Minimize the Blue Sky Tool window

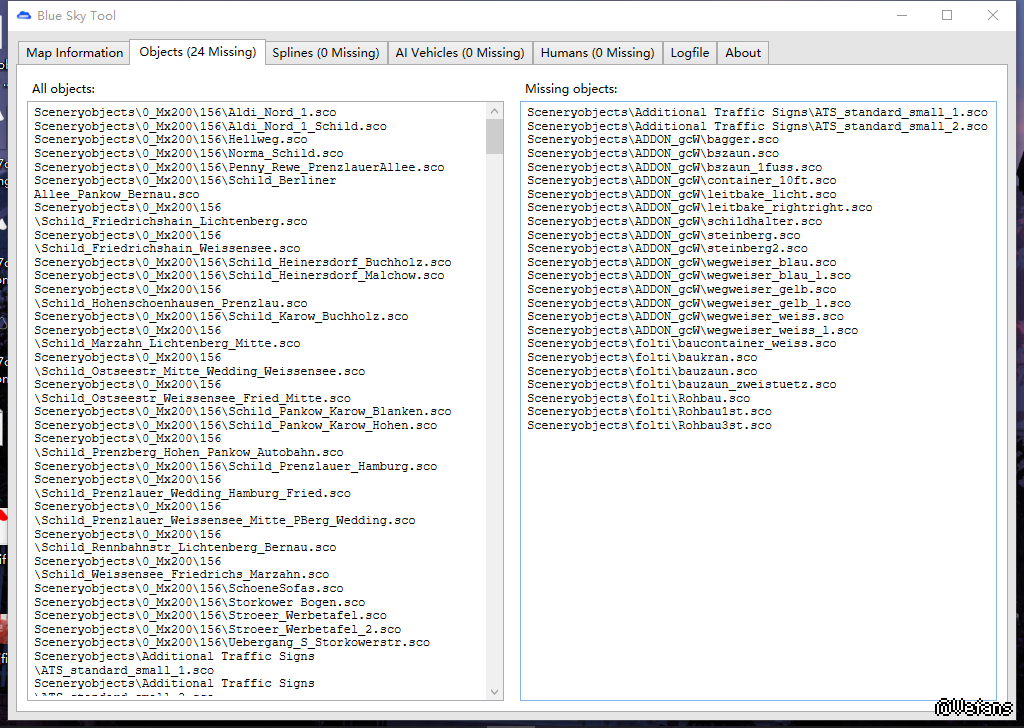point(901,15)
